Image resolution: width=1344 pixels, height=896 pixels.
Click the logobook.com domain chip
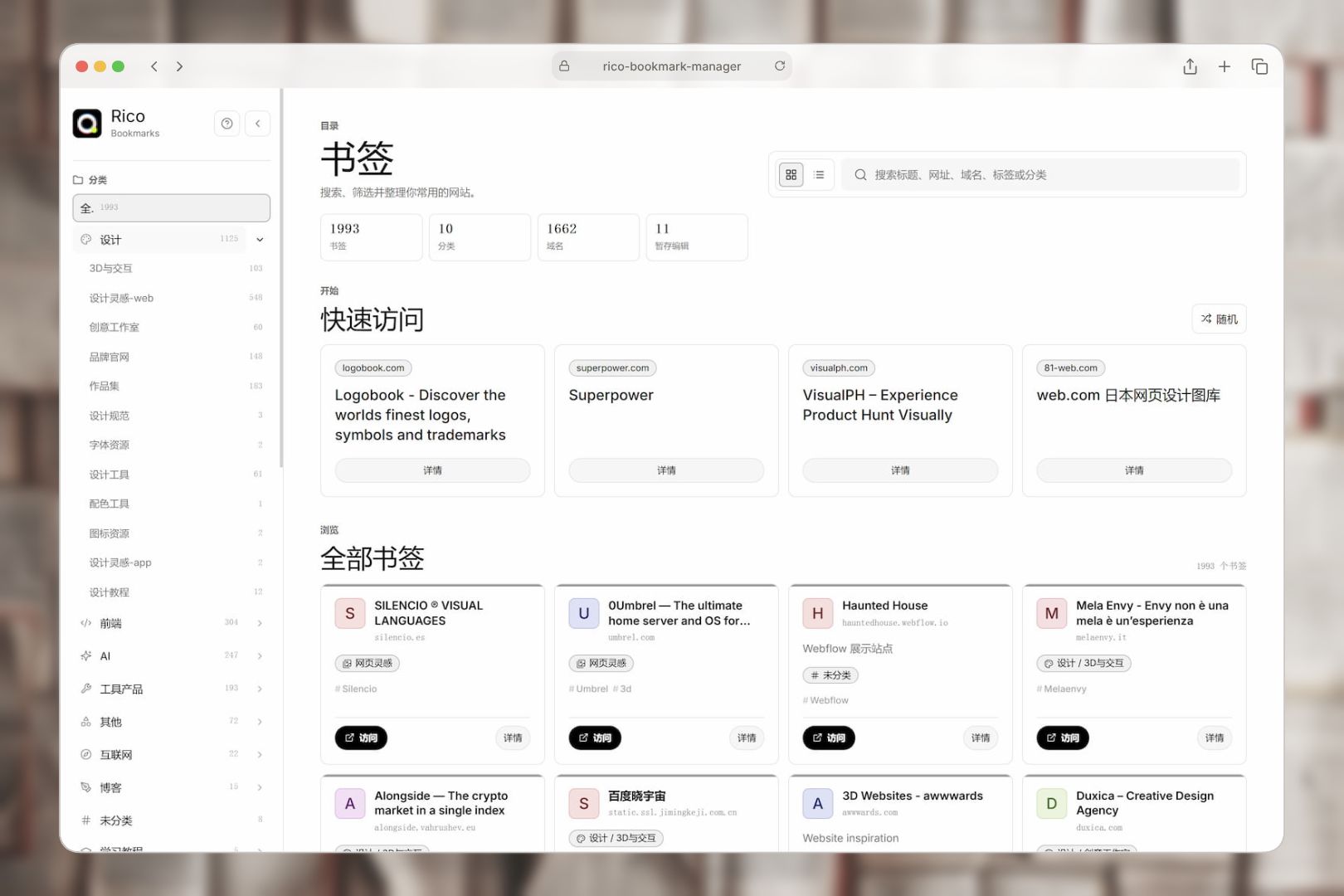pyautogui.click(x=373, y=368)
